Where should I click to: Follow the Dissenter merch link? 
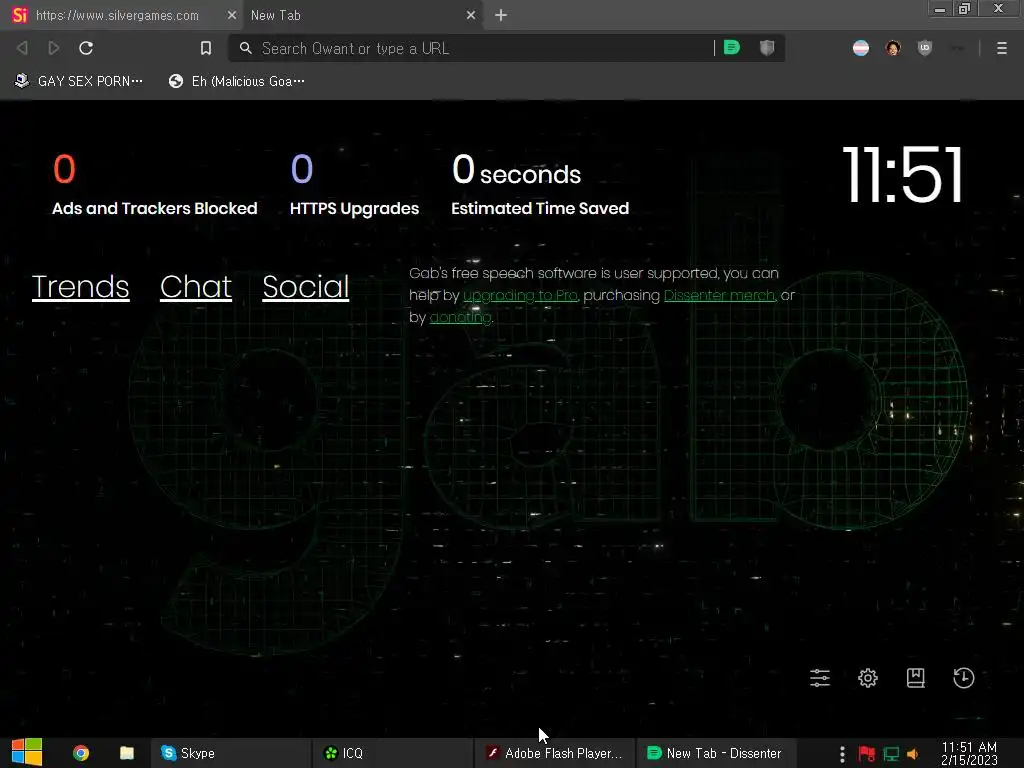coord(720,295)
